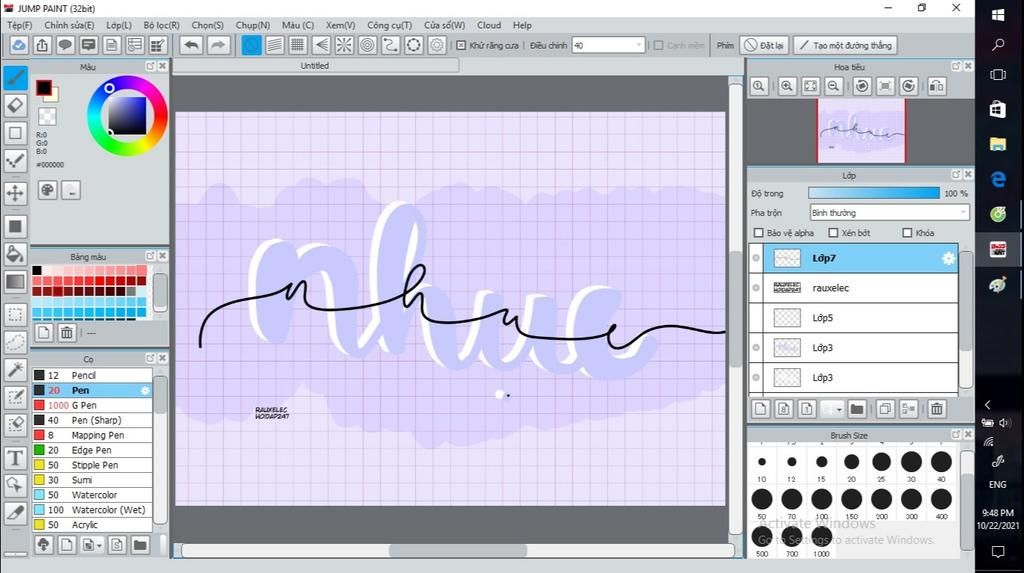Screen dimensions: 1024x573
Task: Select the Bucket fill tool
Action: pos(15,254)
